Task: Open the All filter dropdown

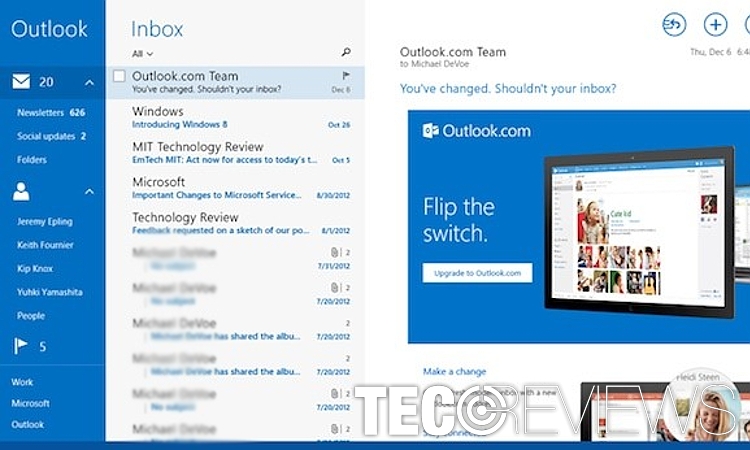Action: [x=143, y=54]
